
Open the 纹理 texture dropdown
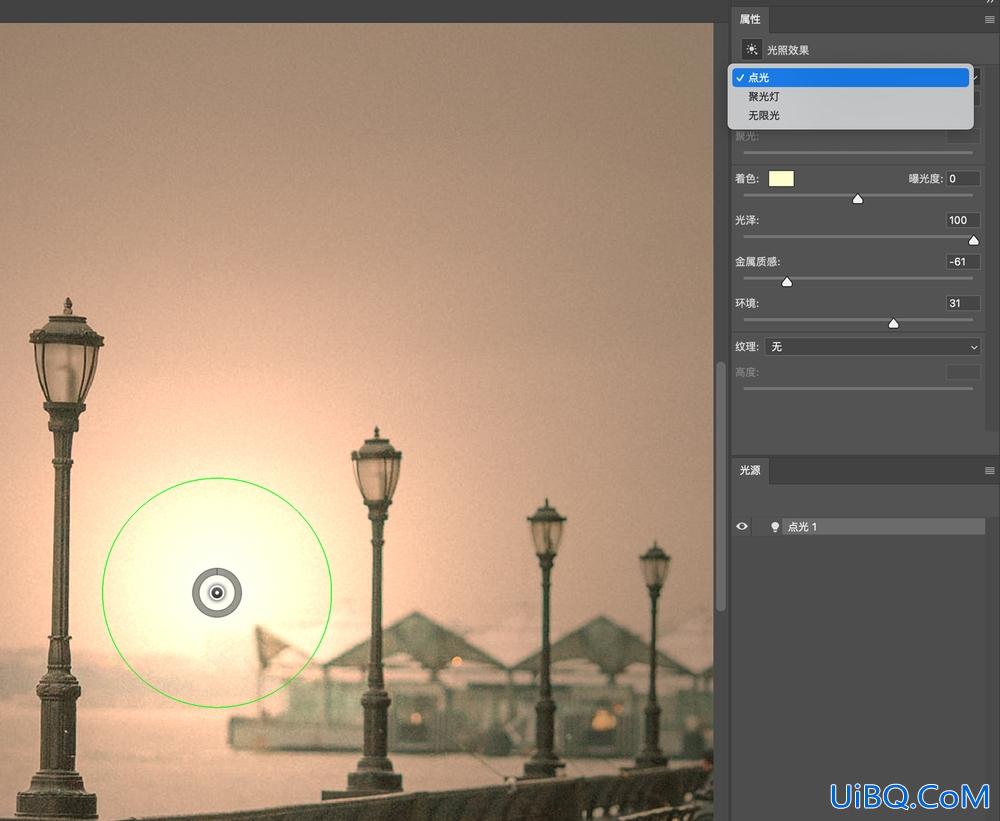tap(872, 346)
